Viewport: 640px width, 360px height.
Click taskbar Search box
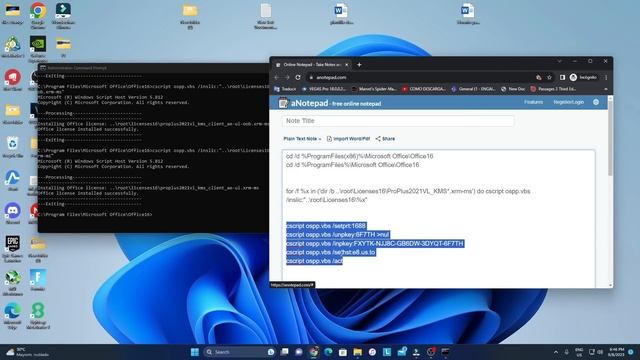coord(240,352)
